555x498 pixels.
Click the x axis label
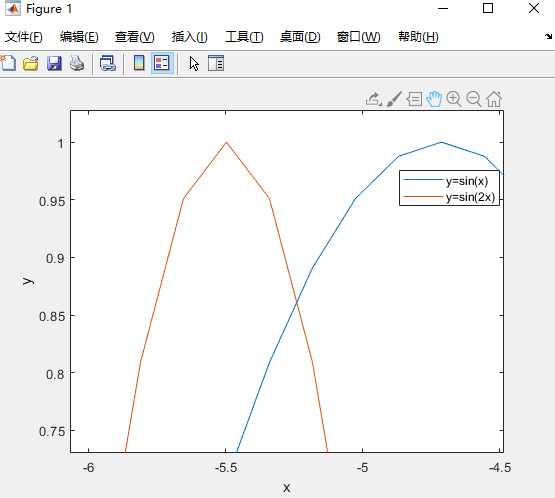(287, 488)
